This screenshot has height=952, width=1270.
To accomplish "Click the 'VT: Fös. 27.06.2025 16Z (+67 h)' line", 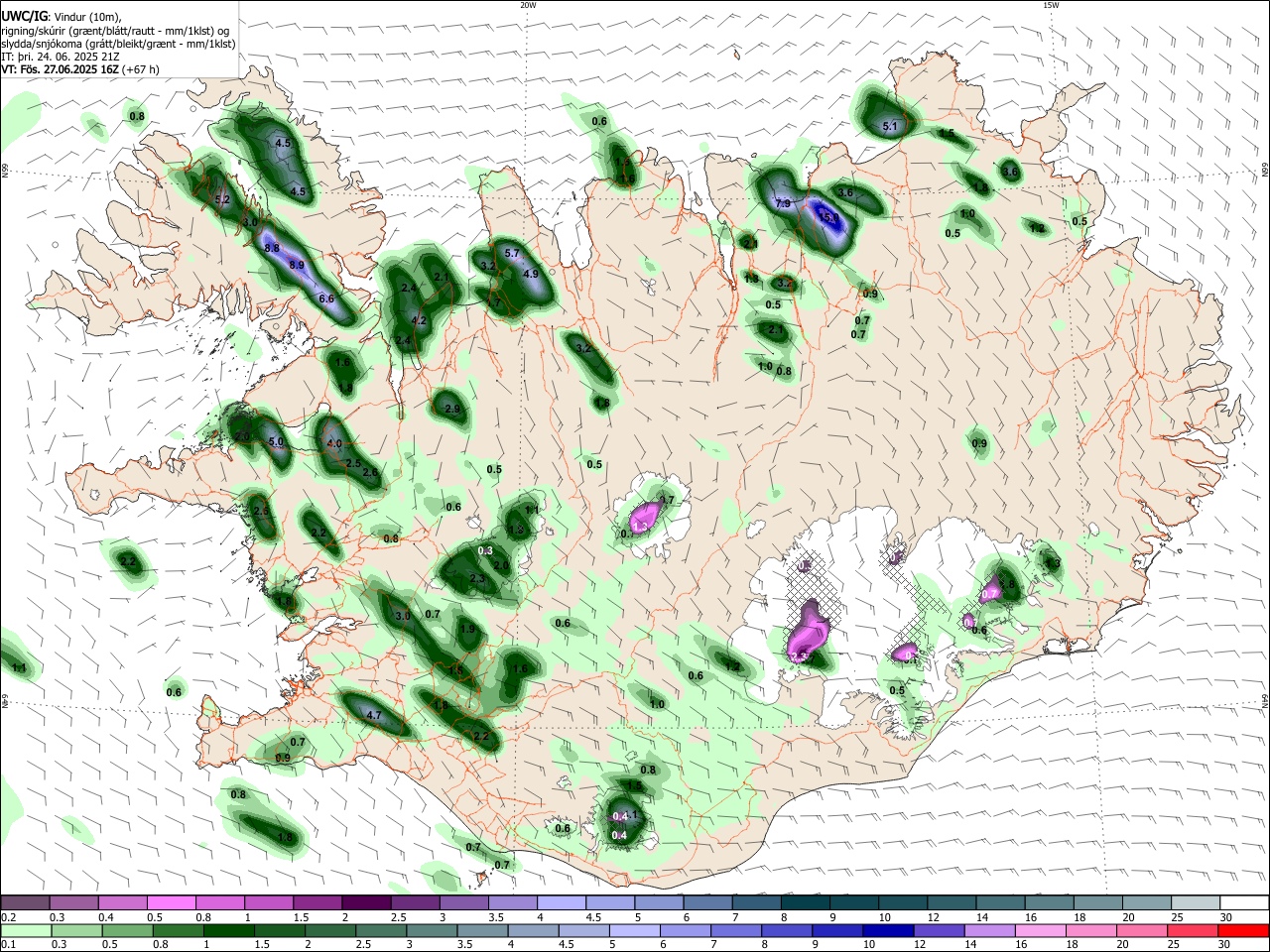I will tap(80, 69).
